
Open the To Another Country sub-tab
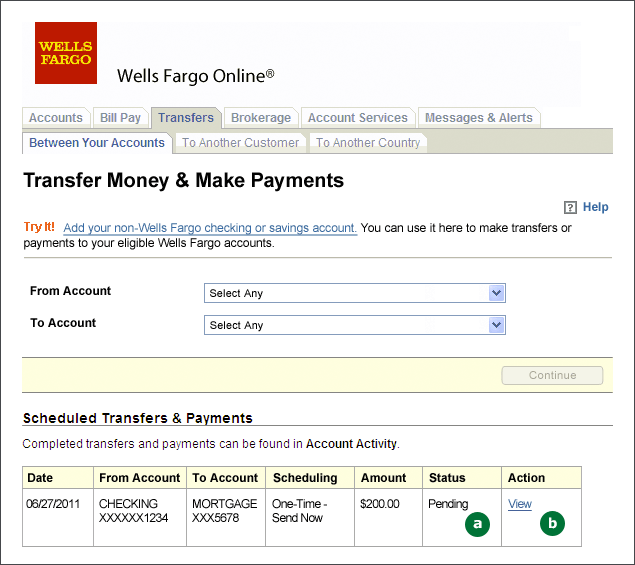tap(368, 143)
